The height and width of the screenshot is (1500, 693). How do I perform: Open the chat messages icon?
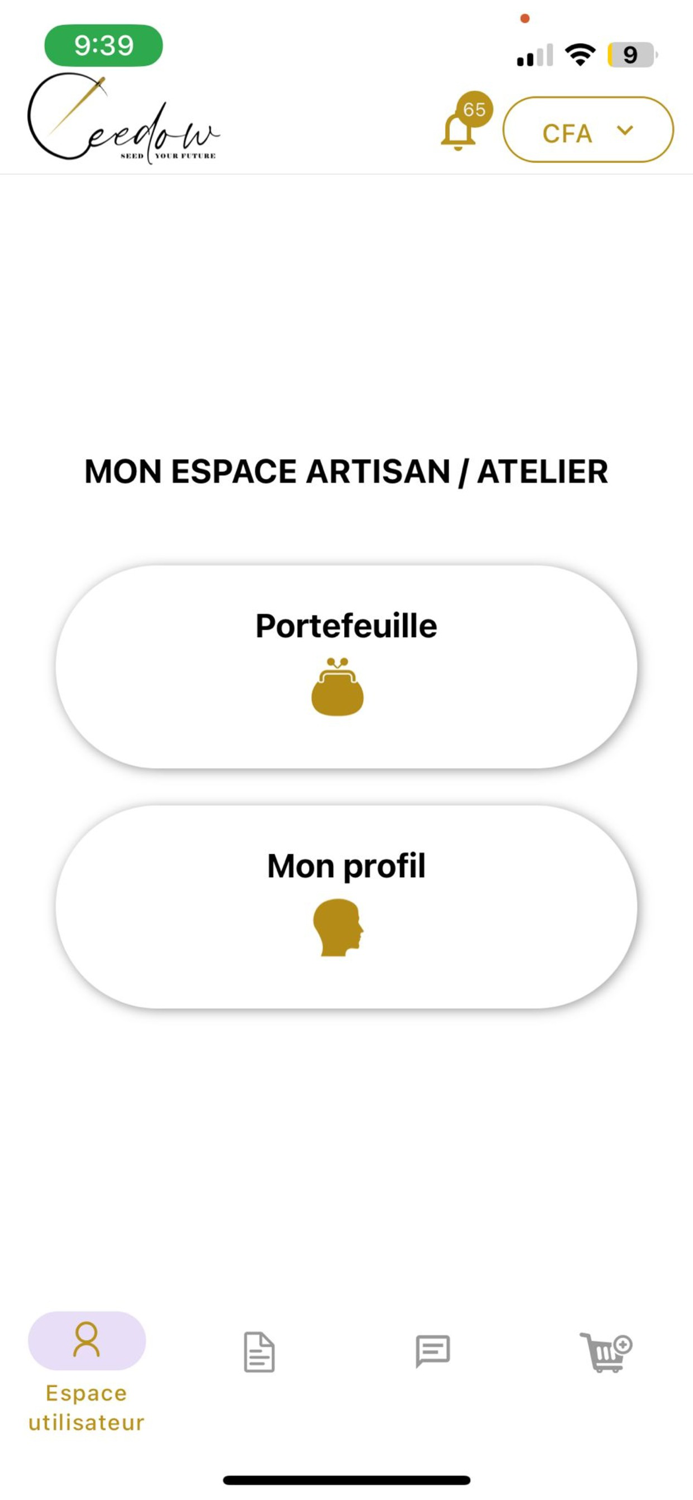432,1352
